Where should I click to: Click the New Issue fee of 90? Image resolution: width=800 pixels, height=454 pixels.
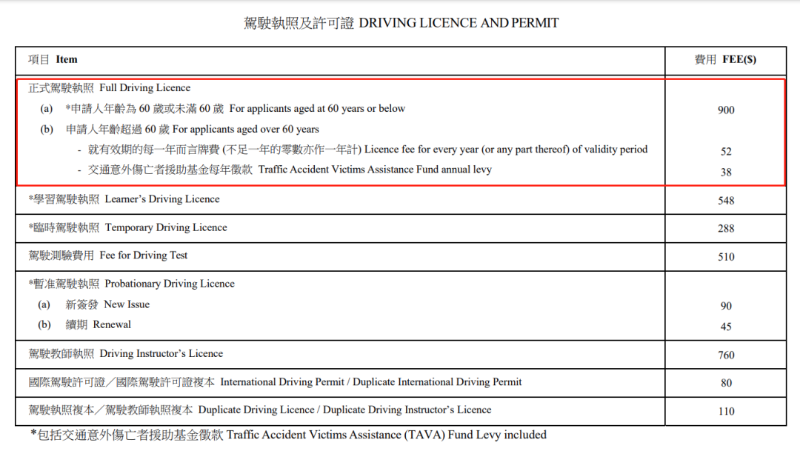[725, 305]
